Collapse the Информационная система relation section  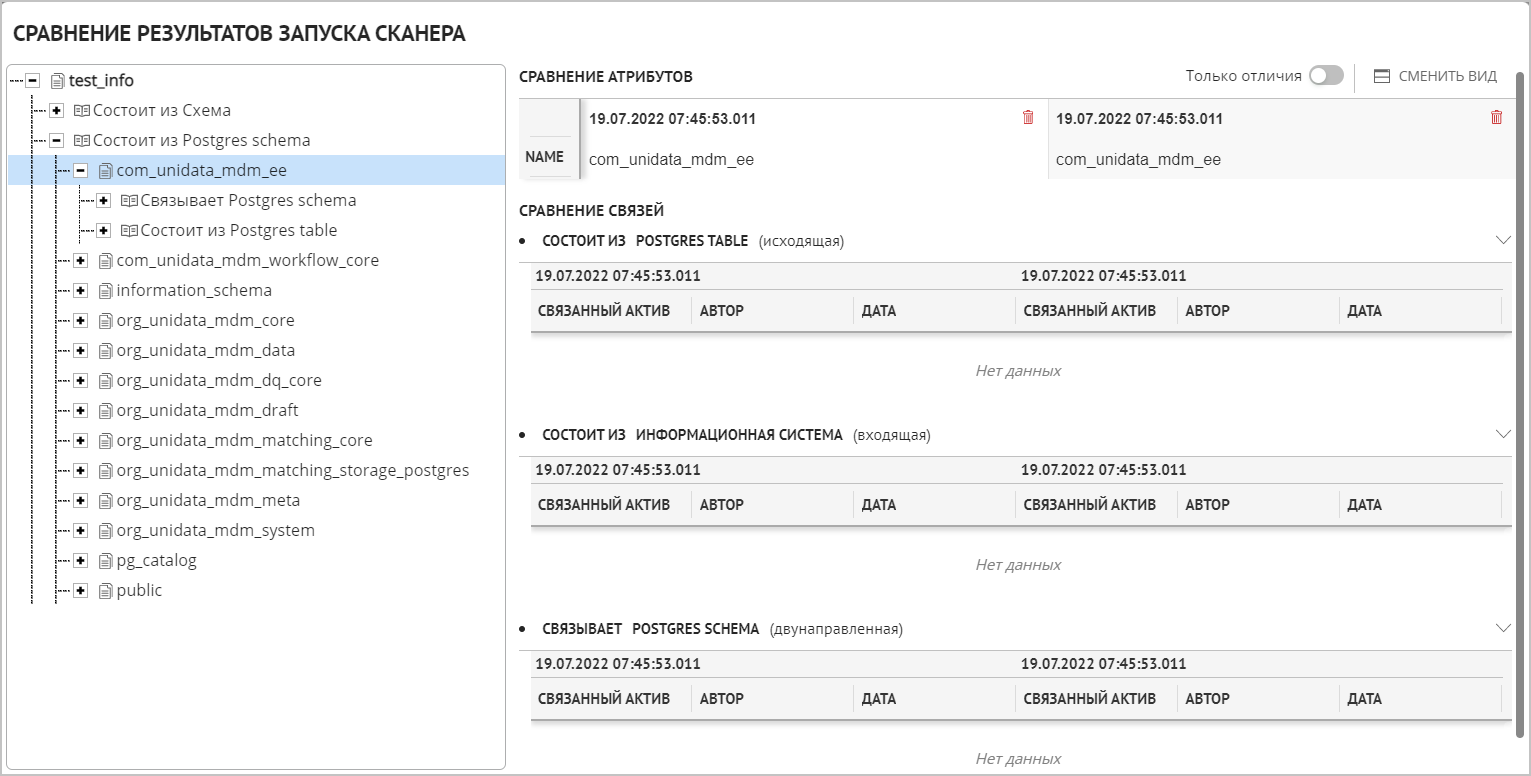tap(1502, 434)
